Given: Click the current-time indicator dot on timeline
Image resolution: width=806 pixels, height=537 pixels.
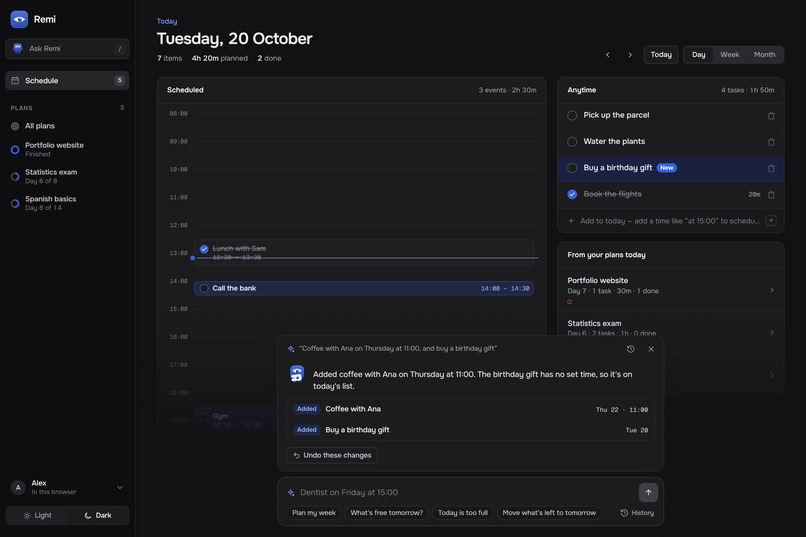Looking at the screenshot, I should coord(193,258).
